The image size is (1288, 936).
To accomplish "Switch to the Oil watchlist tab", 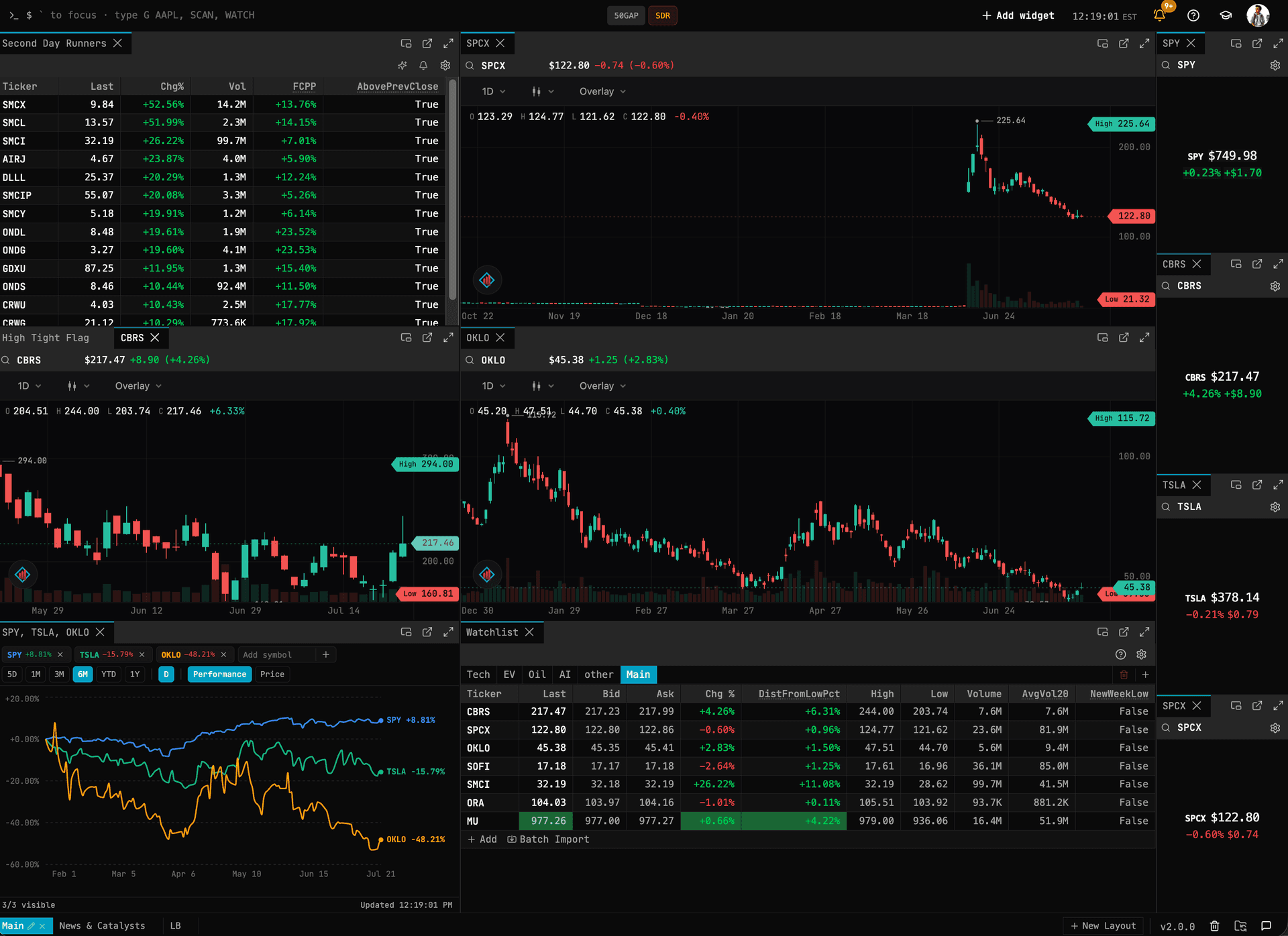I will click(x=537, y=675).
